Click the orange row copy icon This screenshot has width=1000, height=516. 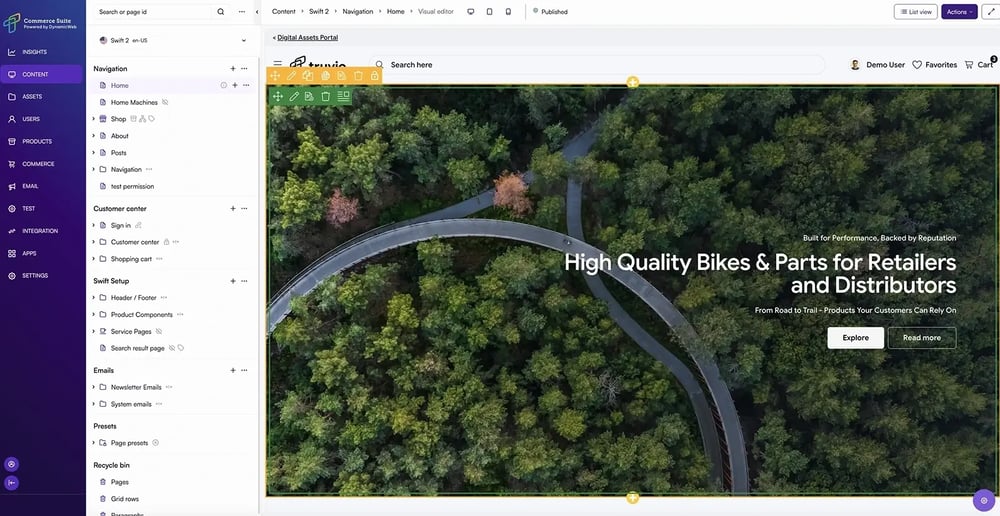click(x=308, y=76)
